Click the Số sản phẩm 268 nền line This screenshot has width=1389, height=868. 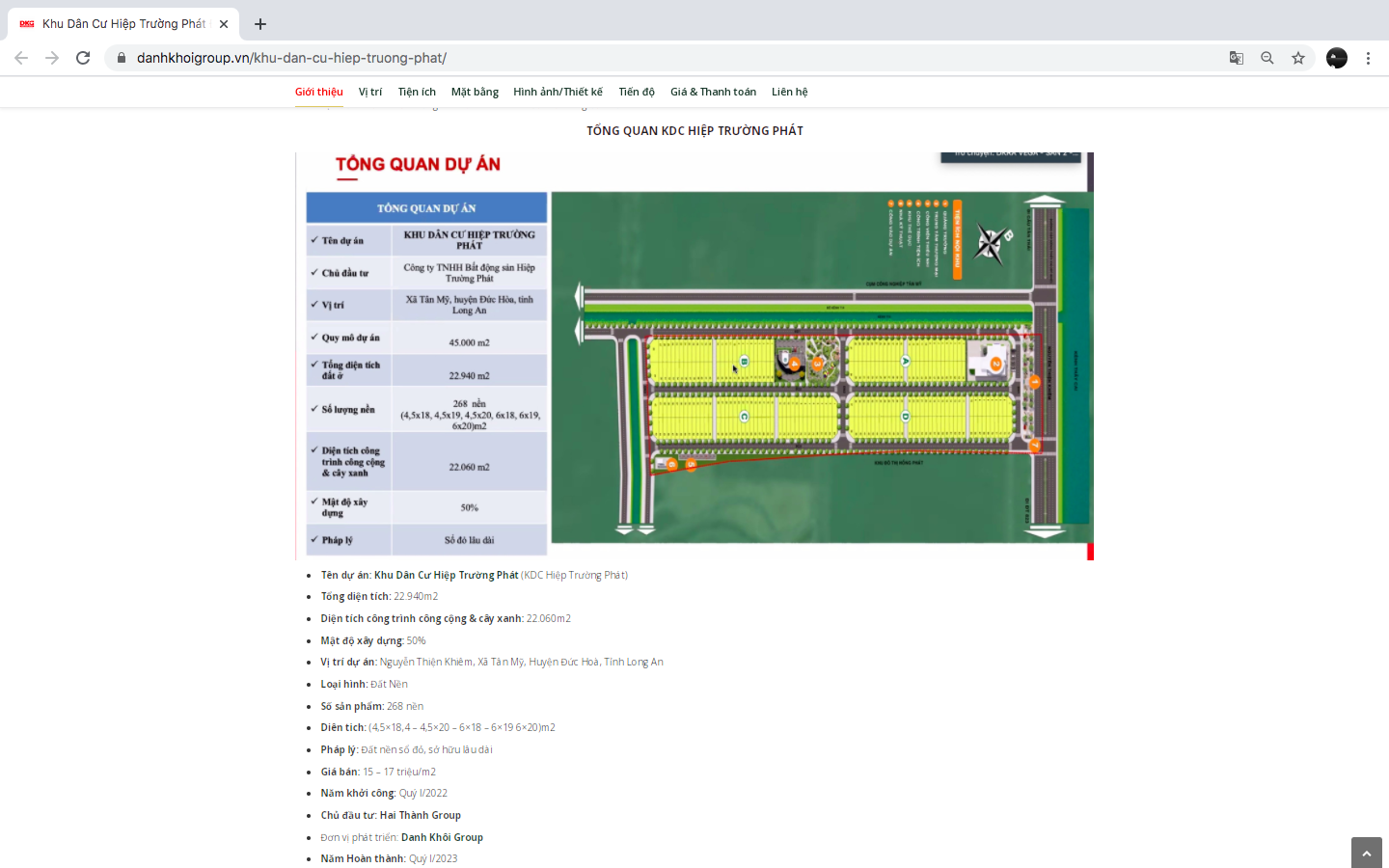click(x=372, y=707)
